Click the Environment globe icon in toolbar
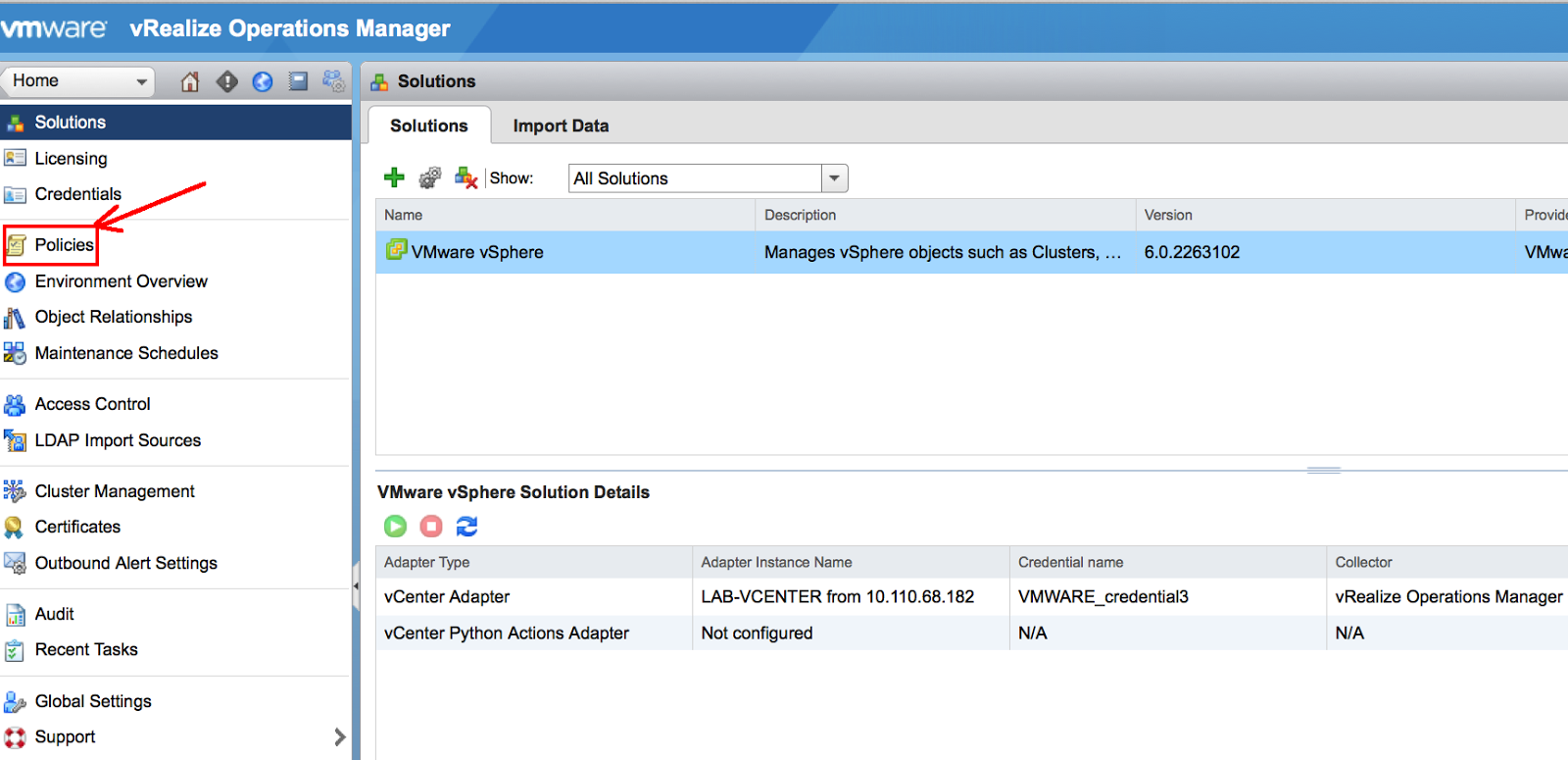The image size is (1568, 760). [263, 81]
